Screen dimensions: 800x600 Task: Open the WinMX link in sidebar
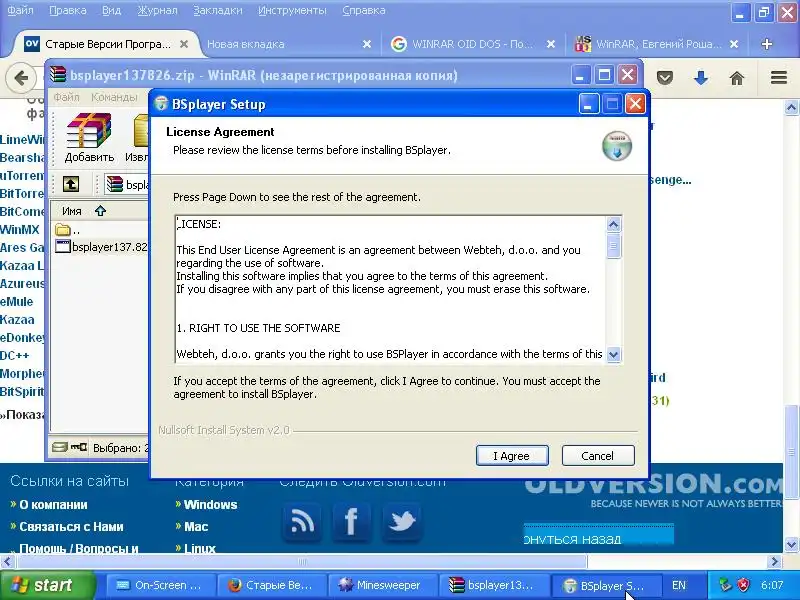click(20, 230)
